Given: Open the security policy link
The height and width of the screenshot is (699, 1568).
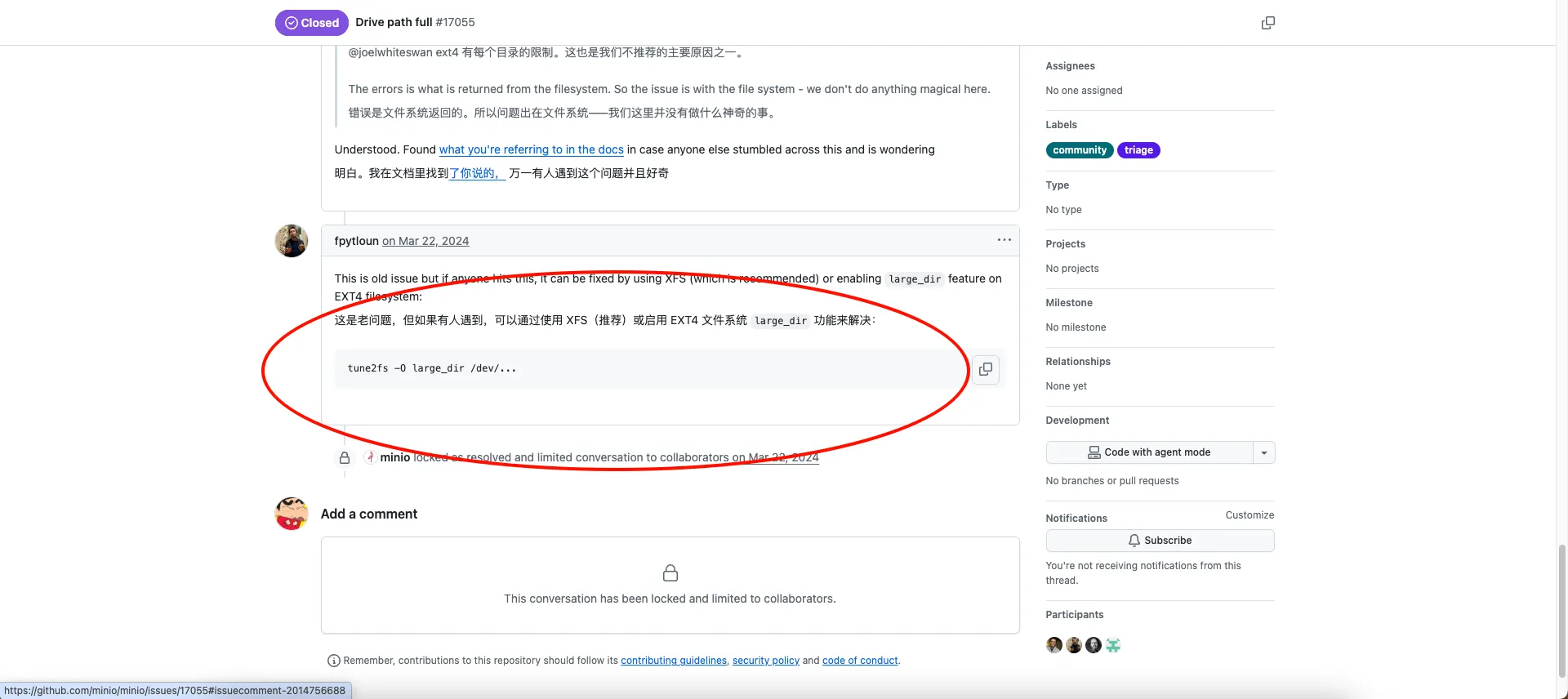Looking at the screenshot, I should (x=766, y=661).
